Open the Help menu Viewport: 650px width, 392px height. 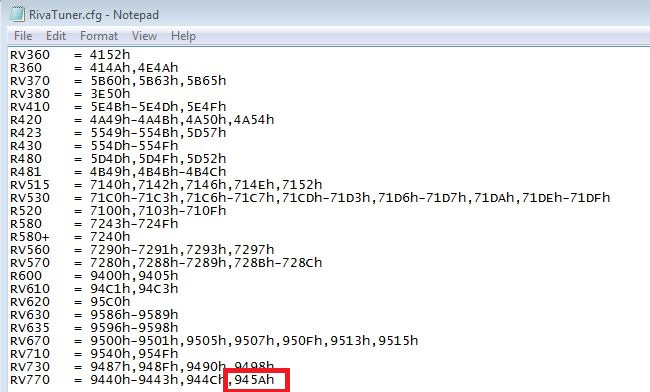click(x=183, y=36)
